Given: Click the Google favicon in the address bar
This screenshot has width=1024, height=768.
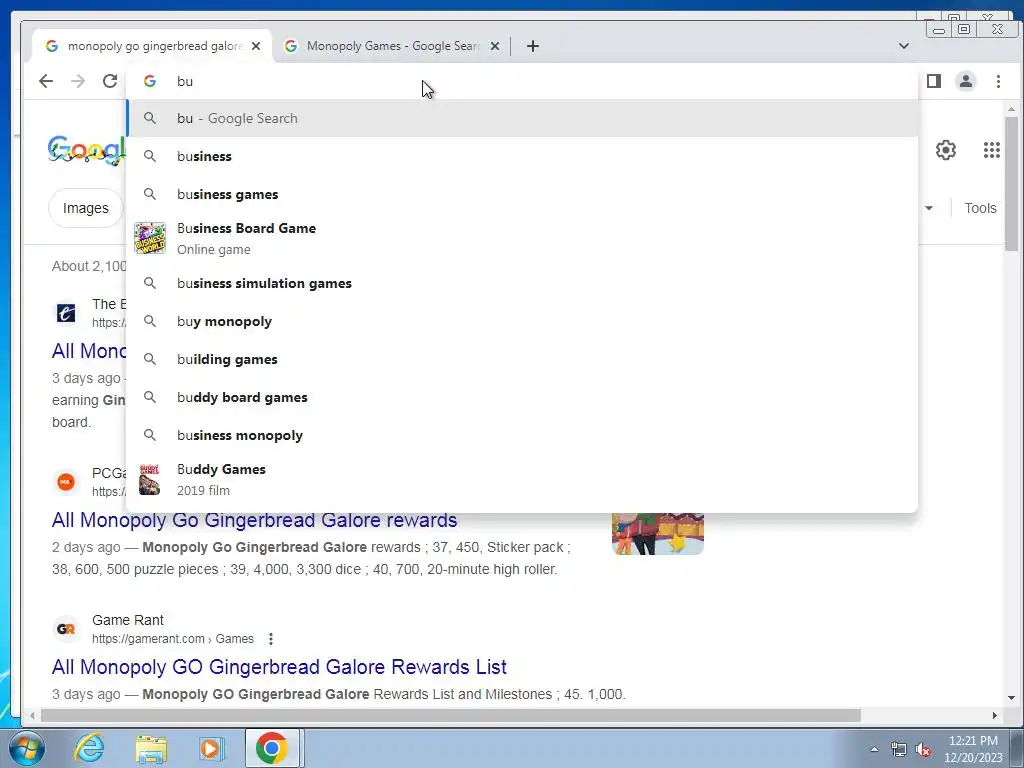Looking at the screenshot, I should tap(150, 81).
